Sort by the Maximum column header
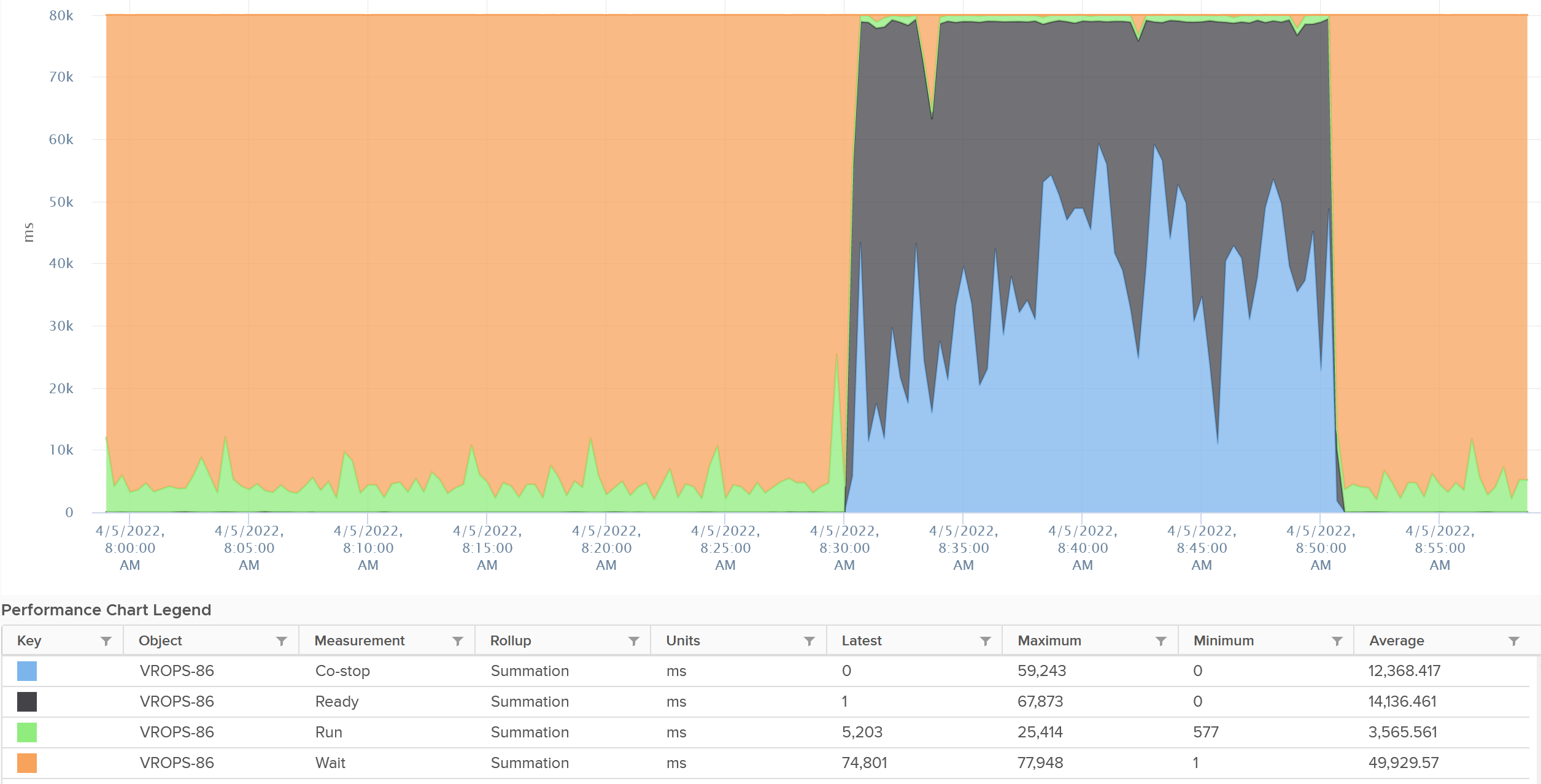Viewport: 1541px width, 784px height. click(1049, 641)
